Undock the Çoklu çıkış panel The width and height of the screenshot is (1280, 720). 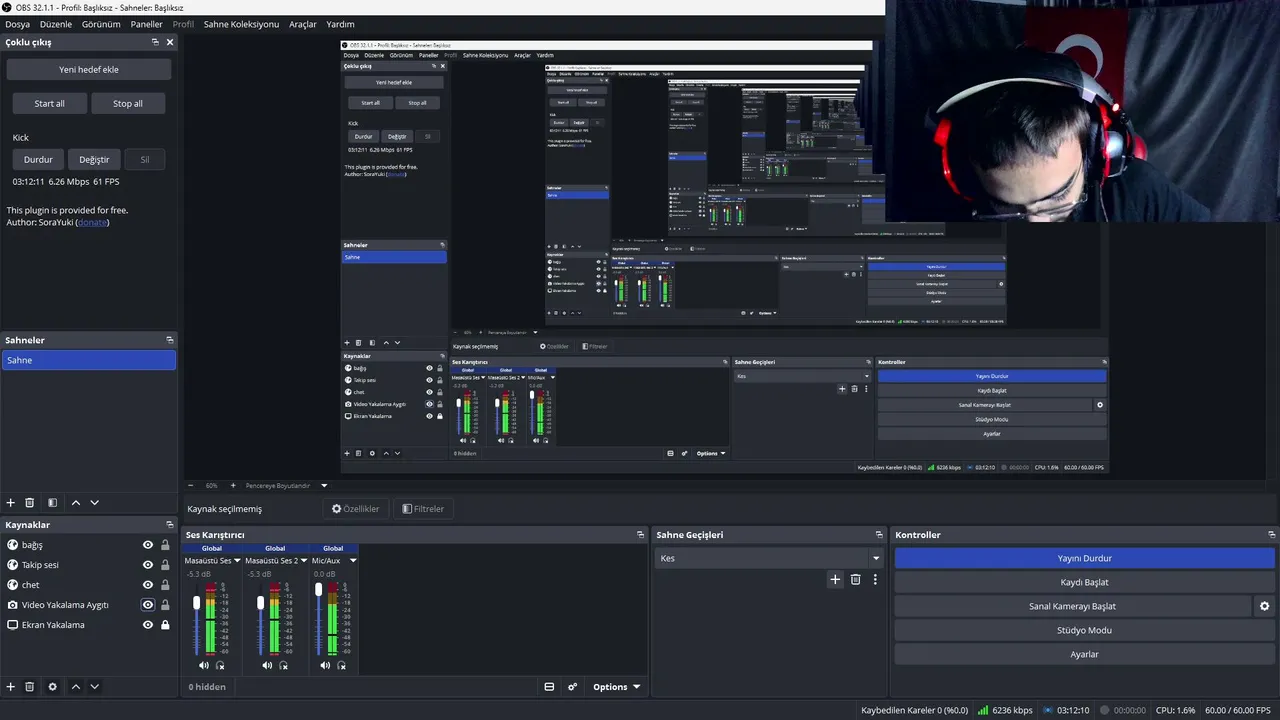[155, 42]
